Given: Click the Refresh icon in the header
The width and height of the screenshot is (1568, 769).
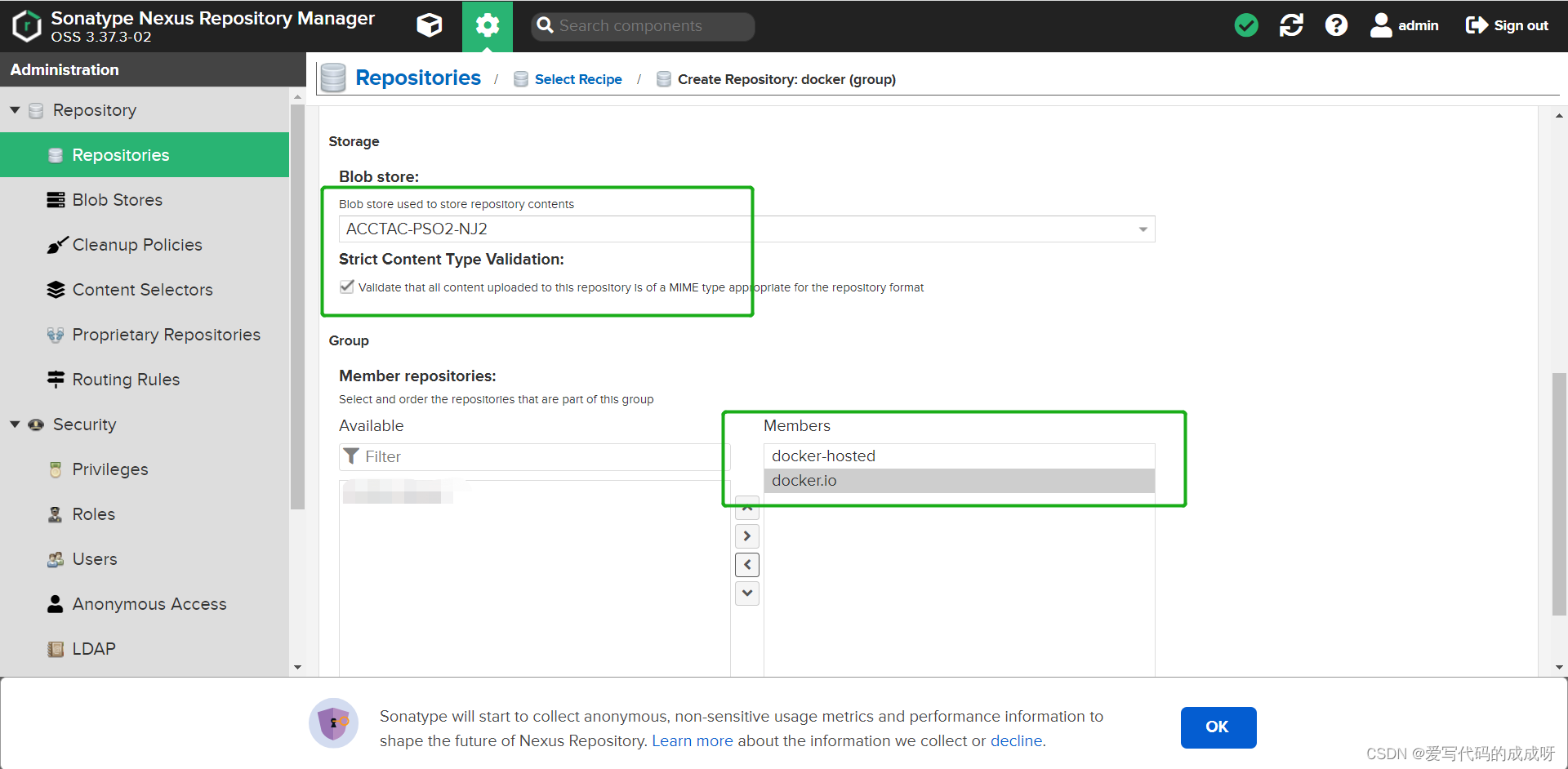Looking at the screenshot, I should tap(1291, 25).
